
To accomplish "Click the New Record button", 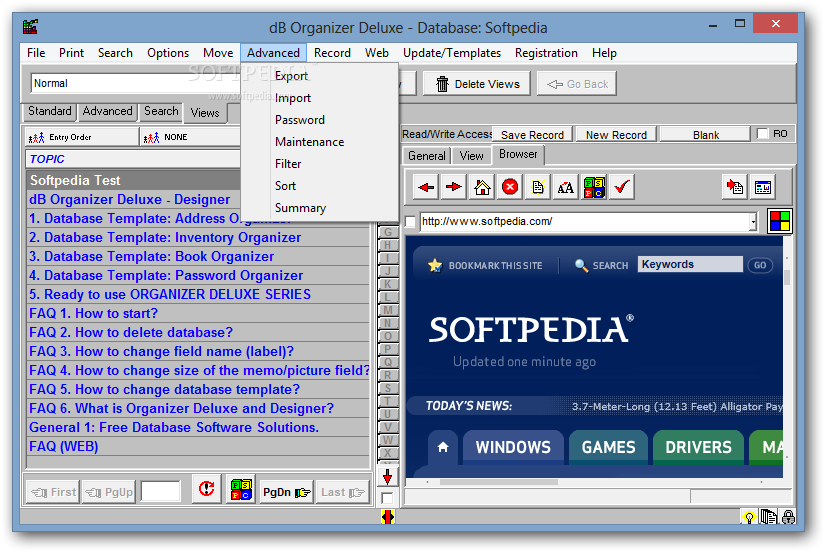I will tap(616, 135).
